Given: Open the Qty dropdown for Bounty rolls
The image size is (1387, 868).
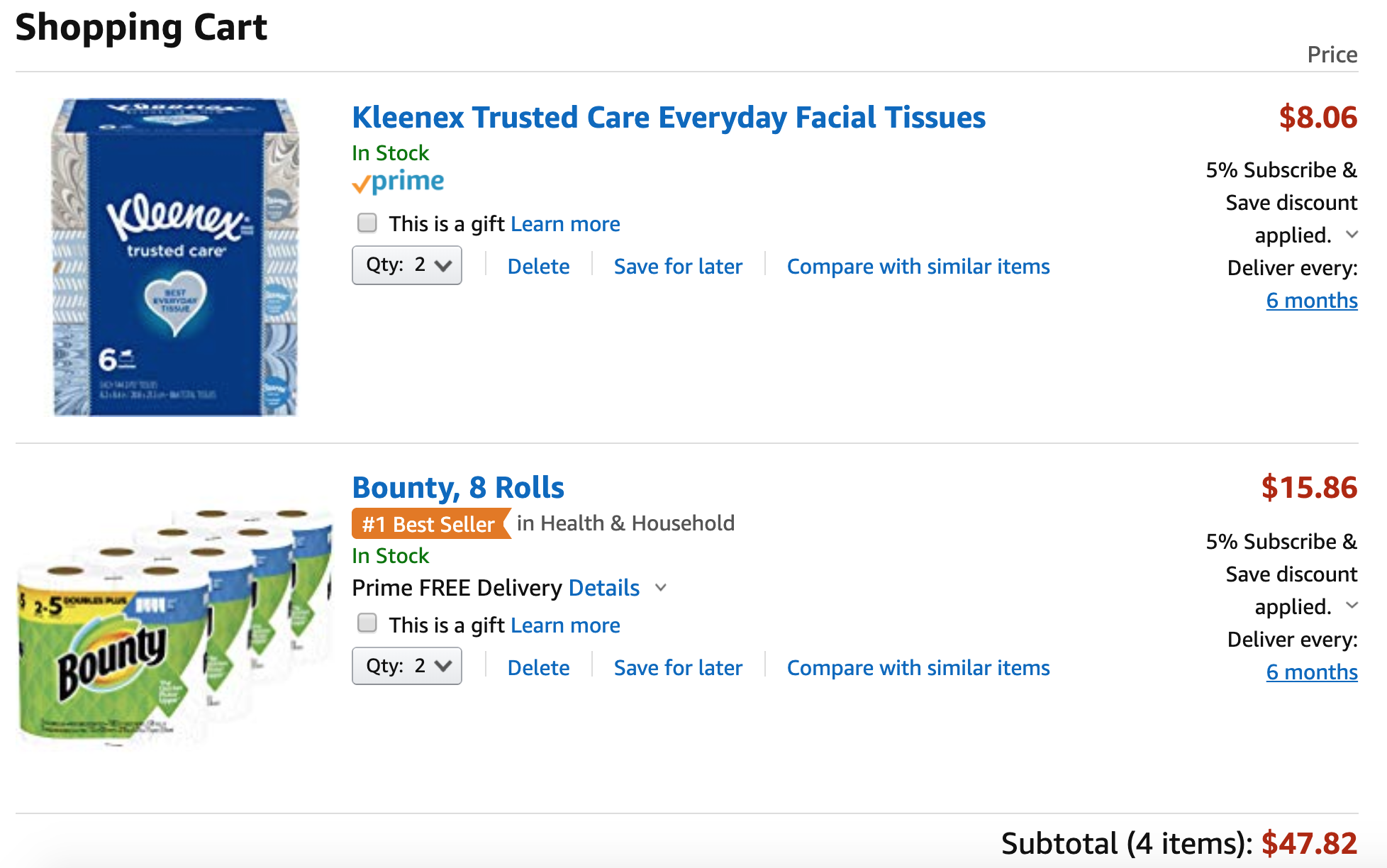Looking at the screenshot, I should (406, 666).
